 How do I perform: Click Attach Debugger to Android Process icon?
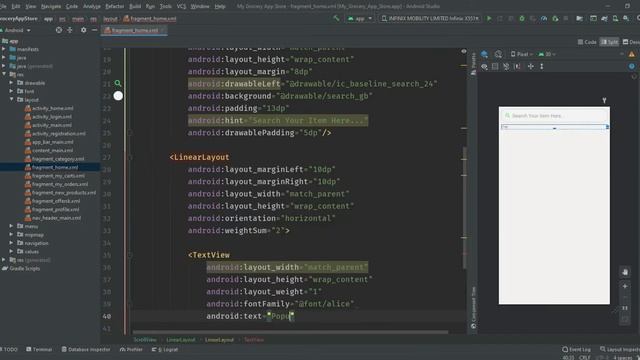pyautogui.click(x=555, y=18)
